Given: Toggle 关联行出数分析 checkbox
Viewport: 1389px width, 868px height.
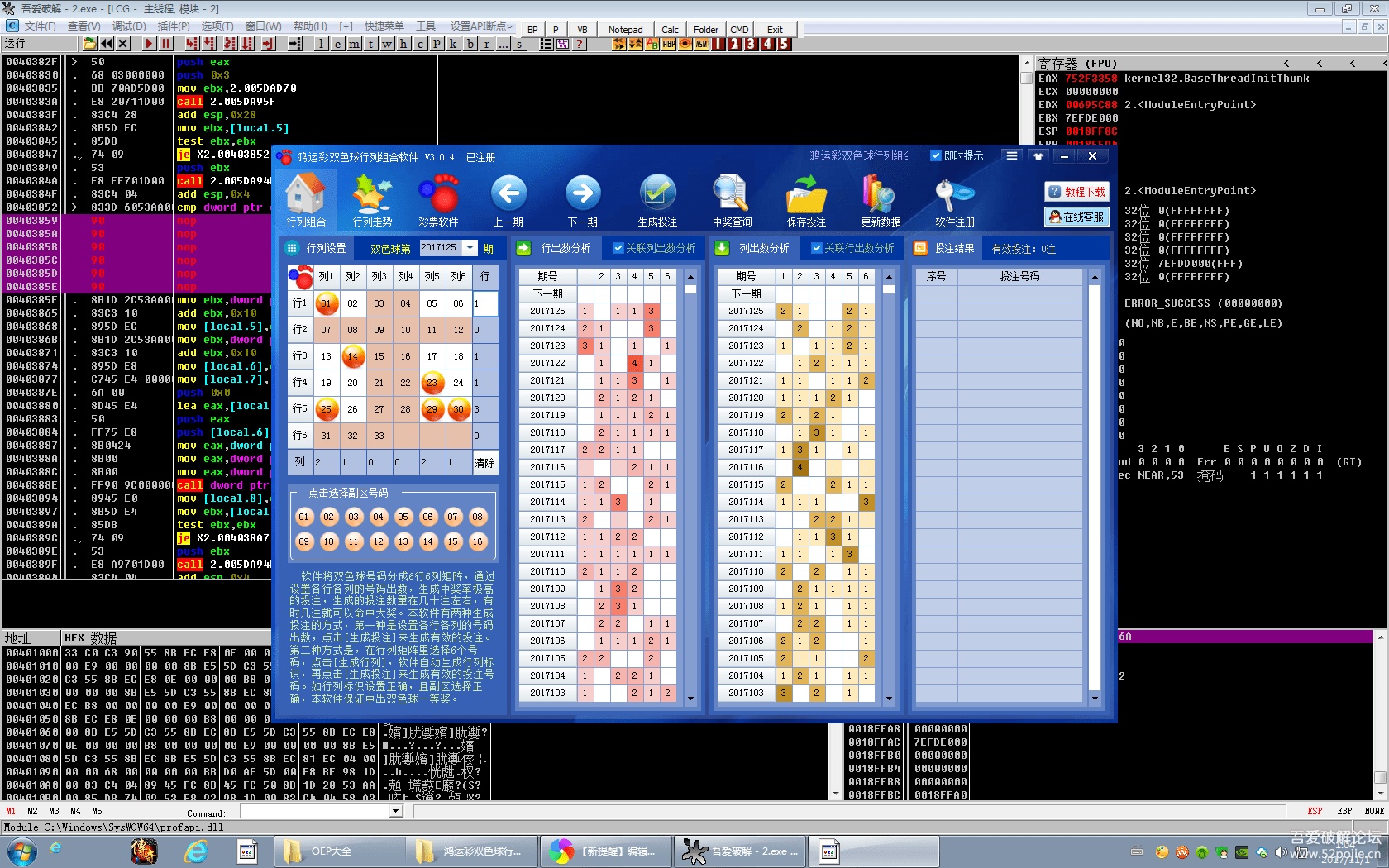Looking at the screenshot, I should [x=817, y=248].
